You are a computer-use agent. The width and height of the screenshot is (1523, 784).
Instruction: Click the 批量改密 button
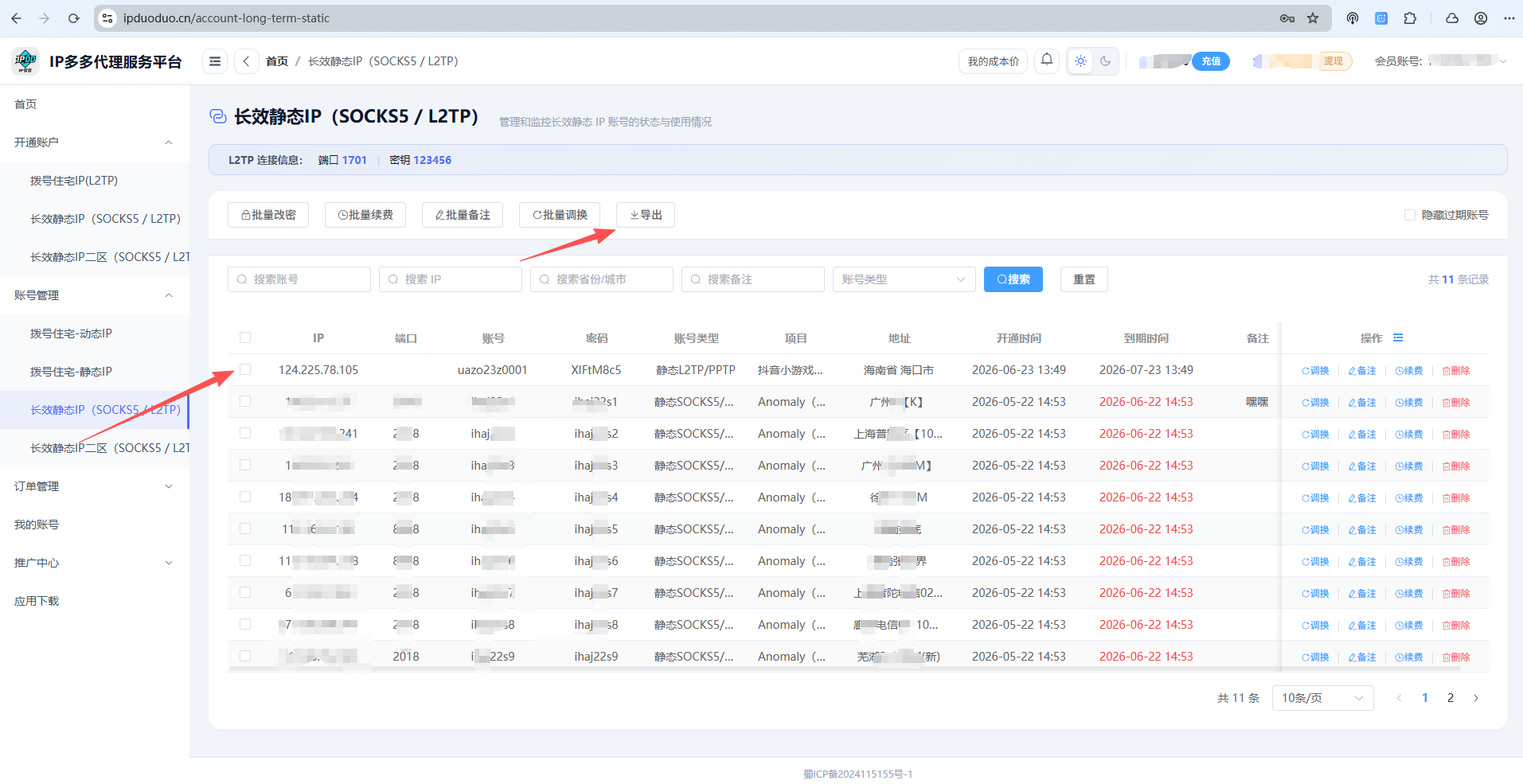point(268,215)
